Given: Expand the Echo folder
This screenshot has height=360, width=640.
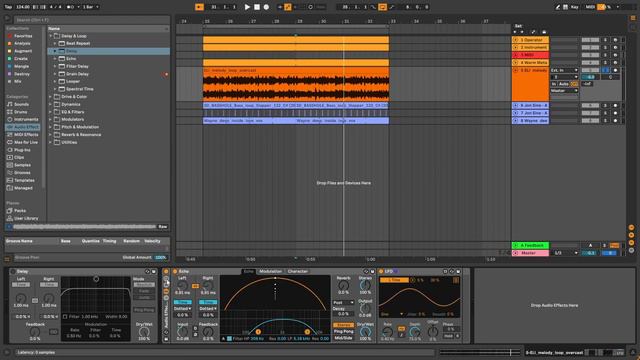Looking at the screenshot, I should [55, 59].
